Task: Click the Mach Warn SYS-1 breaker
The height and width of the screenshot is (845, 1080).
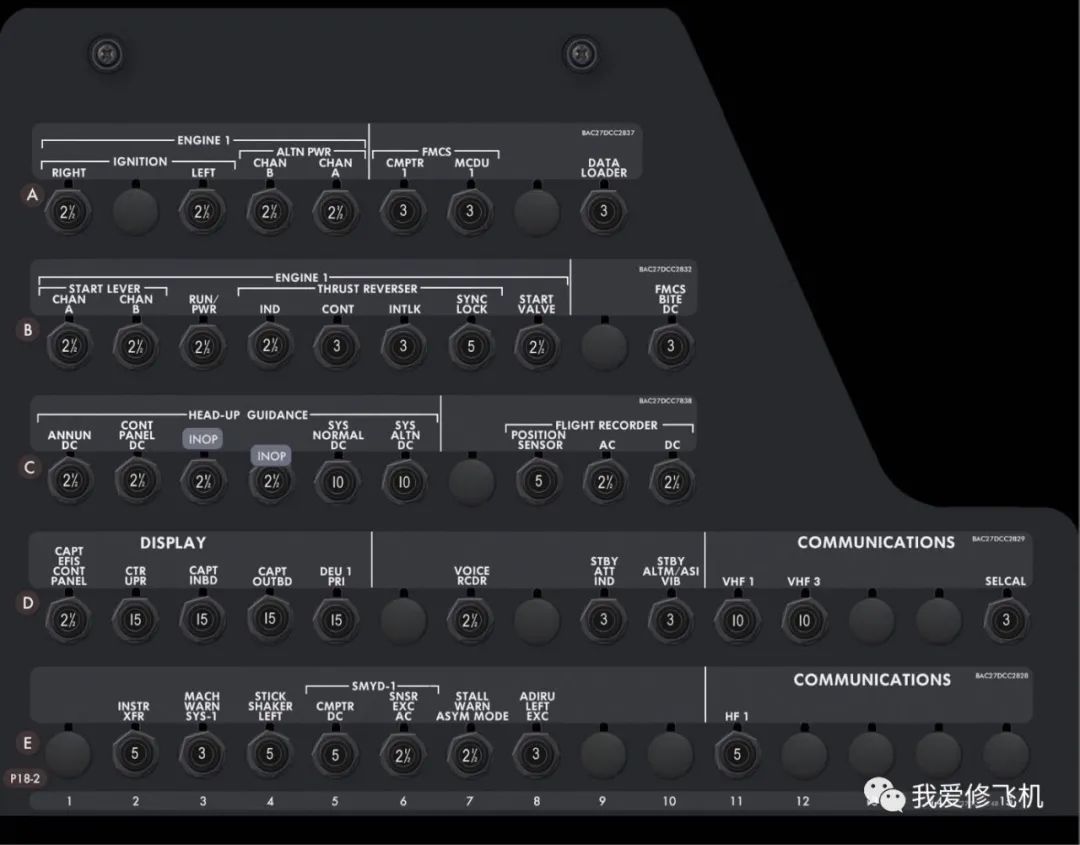Action: point(202,754)
